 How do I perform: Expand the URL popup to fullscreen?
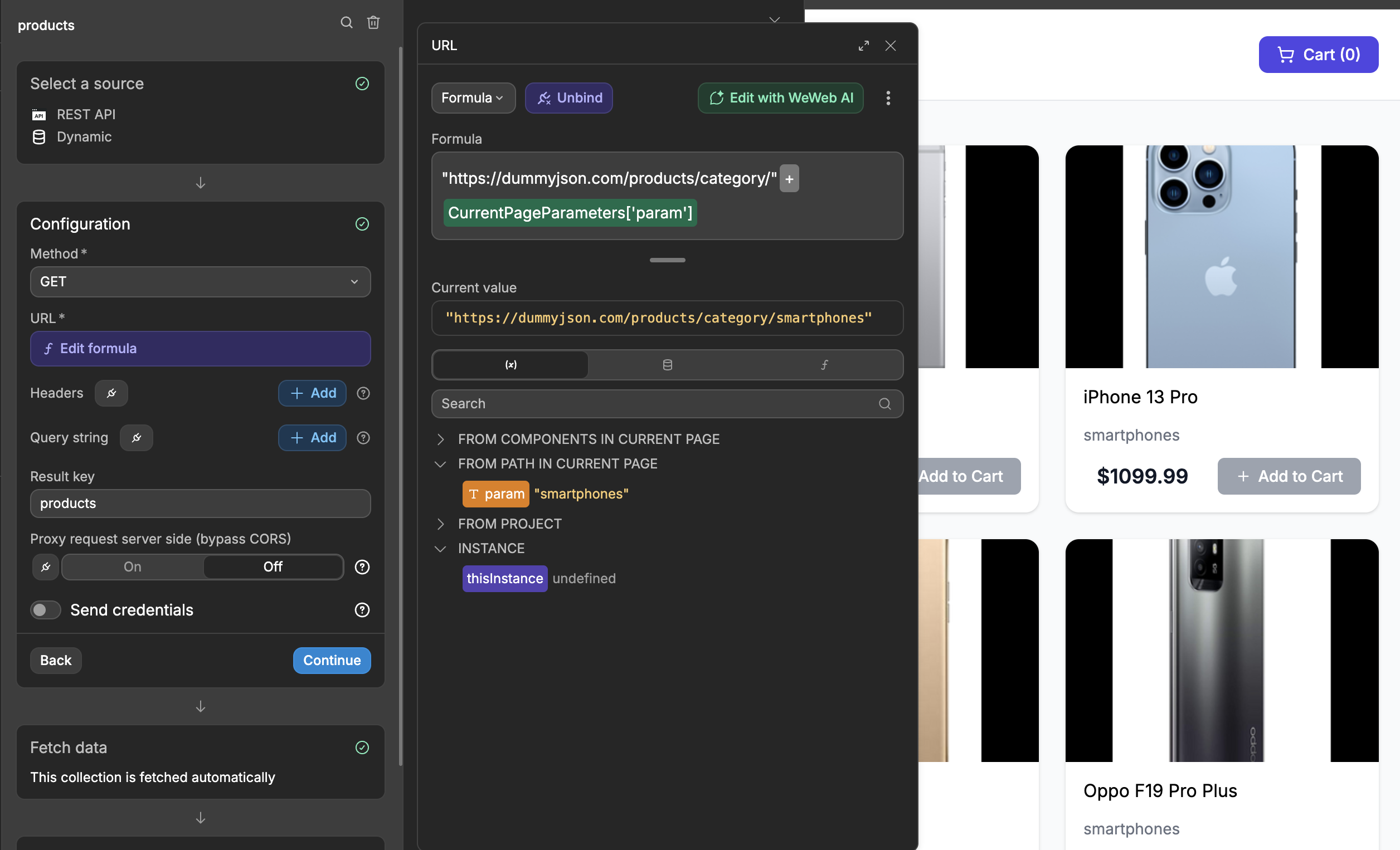tap(864, 46)
